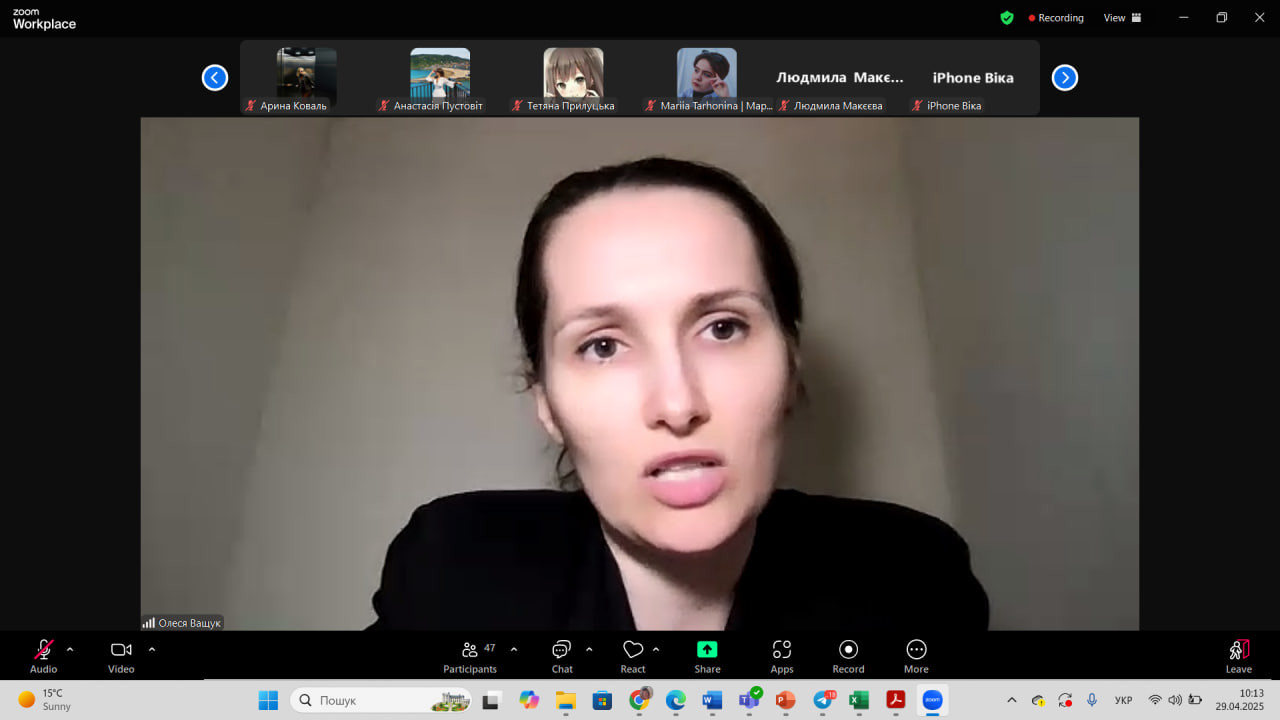
Task: Switch to Microsoft Teams on the taskbar
Action: click(749, 700)
